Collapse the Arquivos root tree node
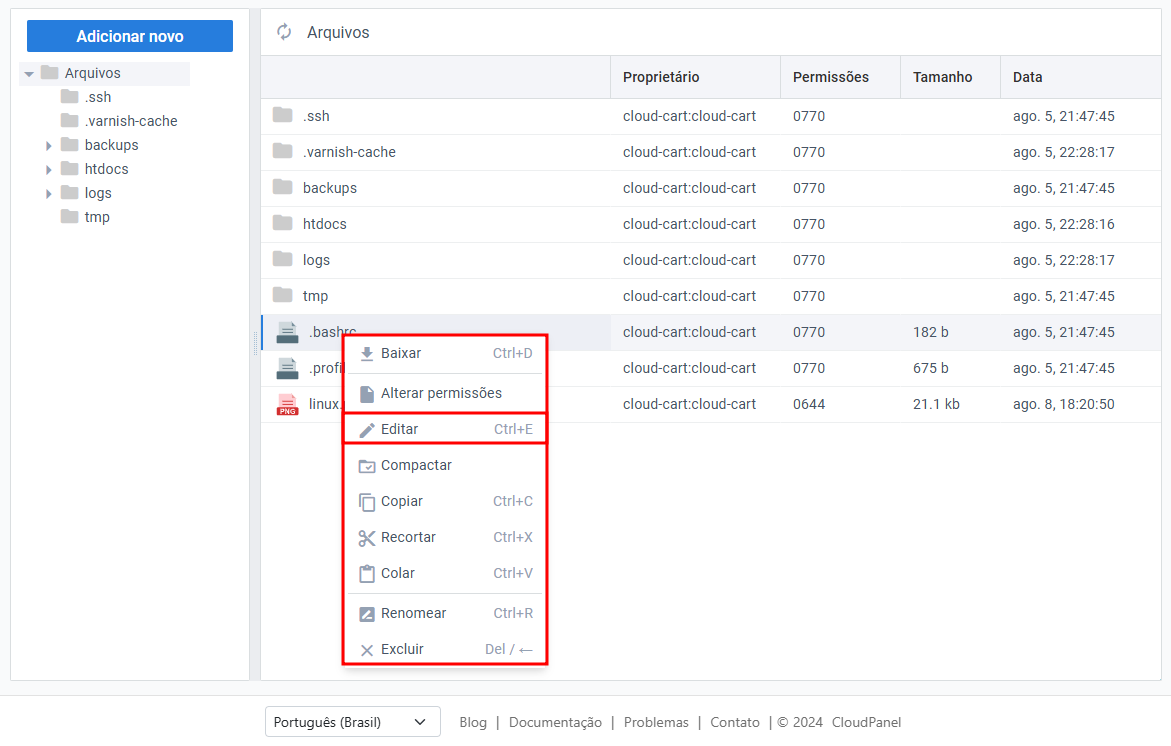Image resolution: width=1171 pixels, height=746 pixels. pyautogui.click(x=29, y=74)
